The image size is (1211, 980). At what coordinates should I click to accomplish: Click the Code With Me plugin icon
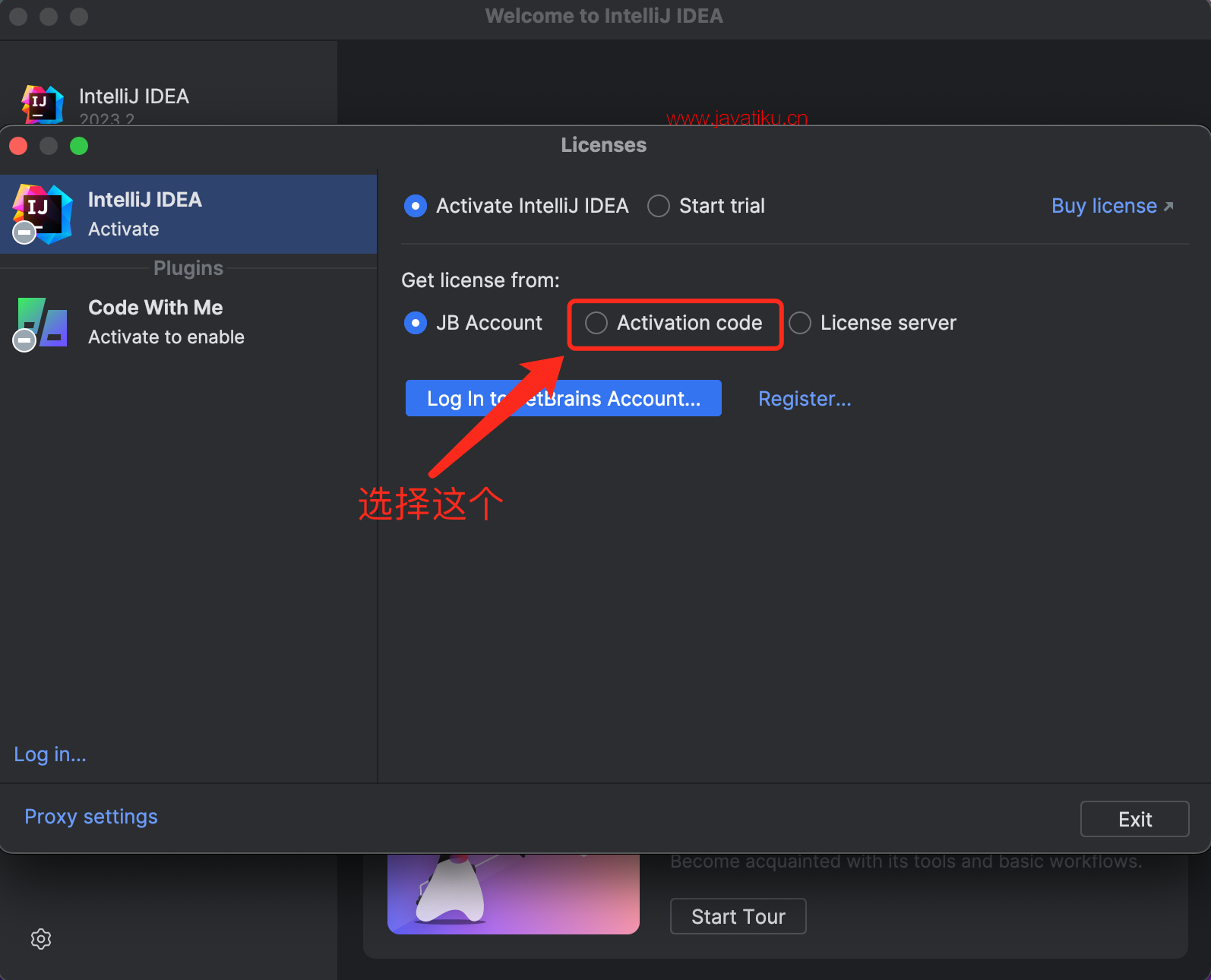pyautogui.click(x=42, y=323)
